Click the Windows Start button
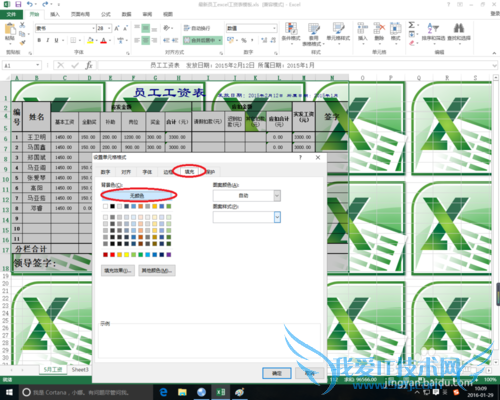This screenshot has height=400, width=500. pyautogui.click(x=9, y=392)
